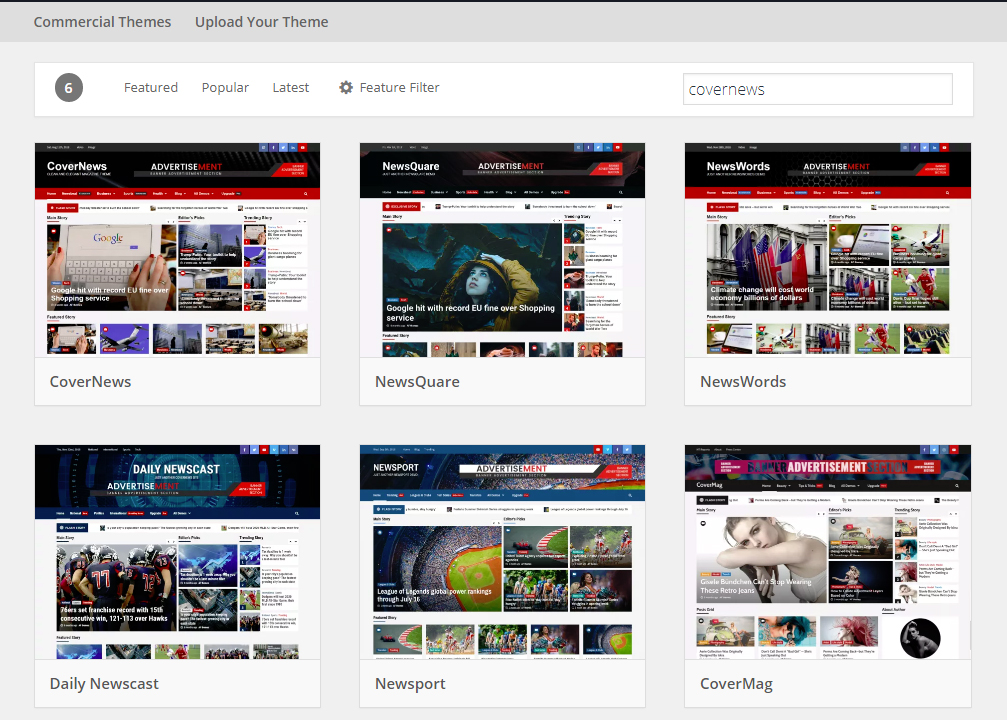Click the NewsQuare theme name
The image size is (1007, 720).
[x=417, y=382]
